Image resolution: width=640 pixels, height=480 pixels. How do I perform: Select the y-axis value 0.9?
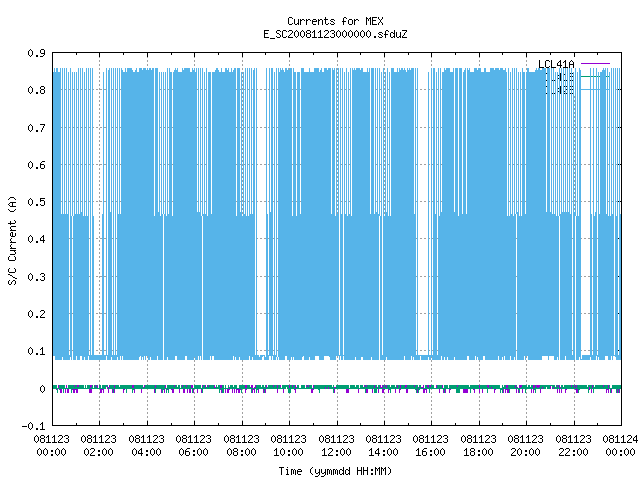(36, 53)
